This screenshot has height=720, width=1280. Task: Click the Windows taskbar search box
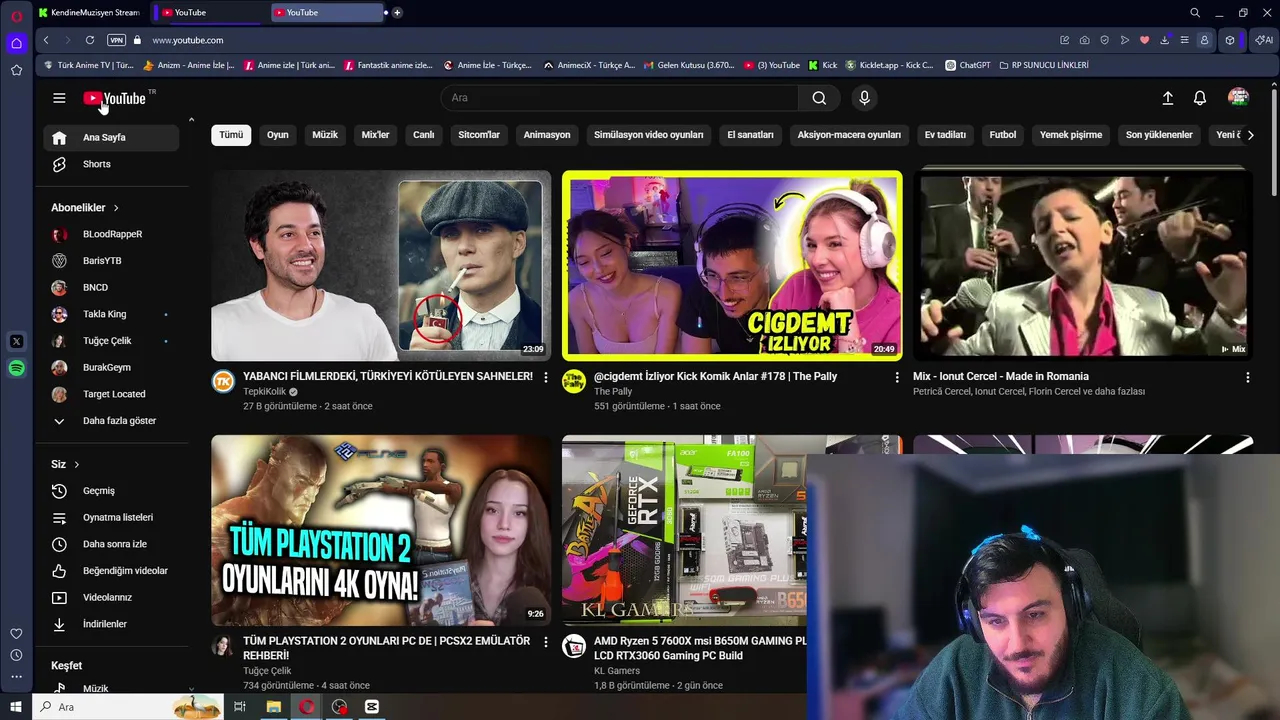point(129,707)
